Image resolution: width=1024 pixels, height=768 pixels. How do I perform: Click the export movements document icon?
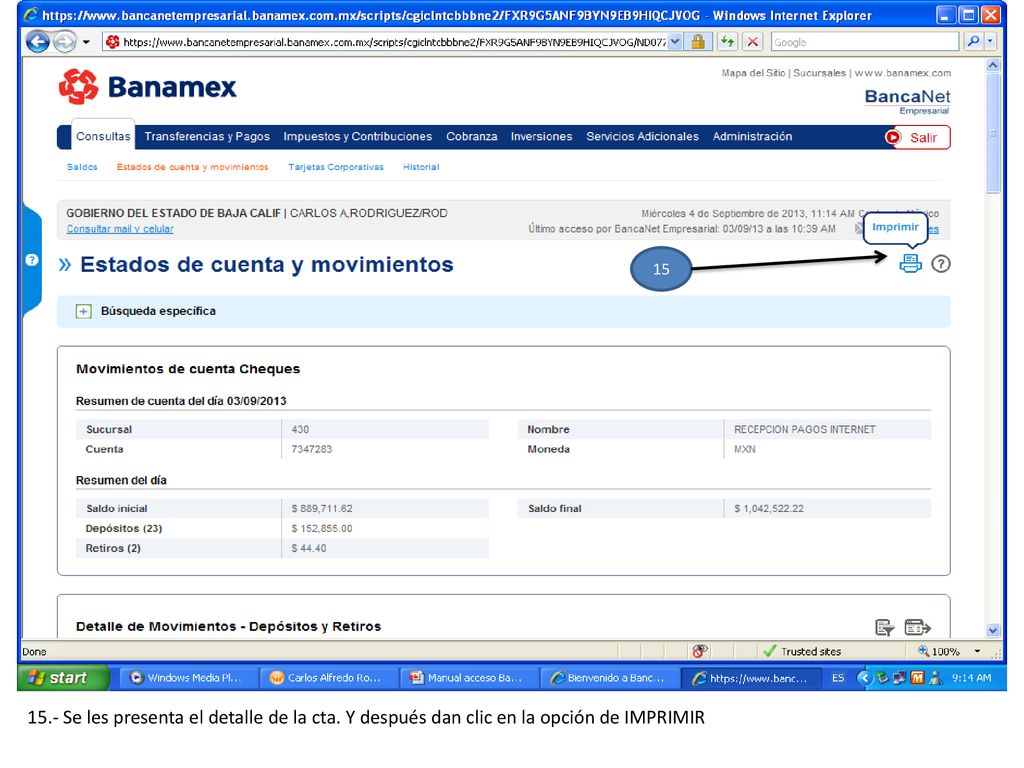[x=884, y=627]
